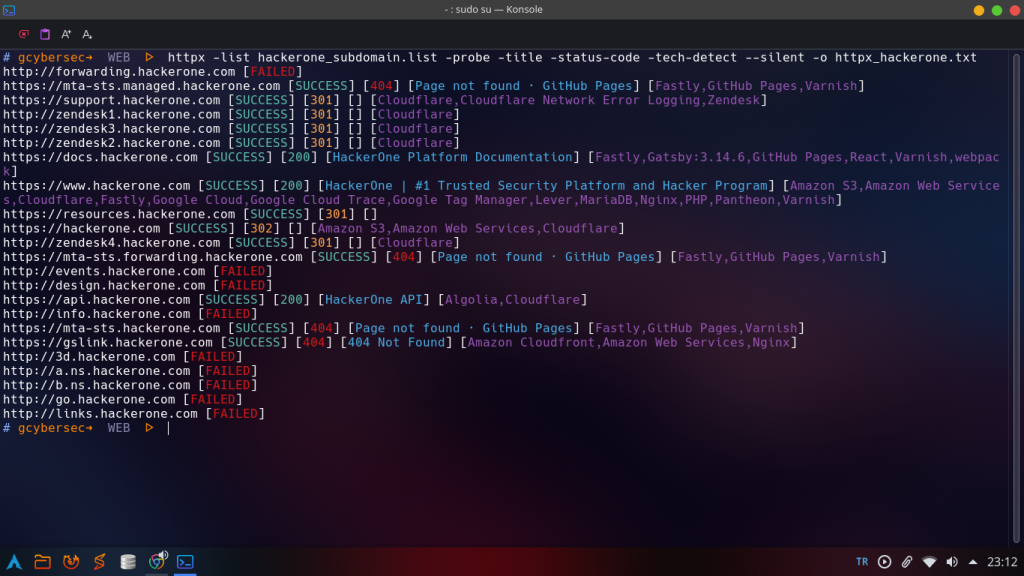
Task: Switch the TR keyboard layout indicator
Action: point(862,562)
